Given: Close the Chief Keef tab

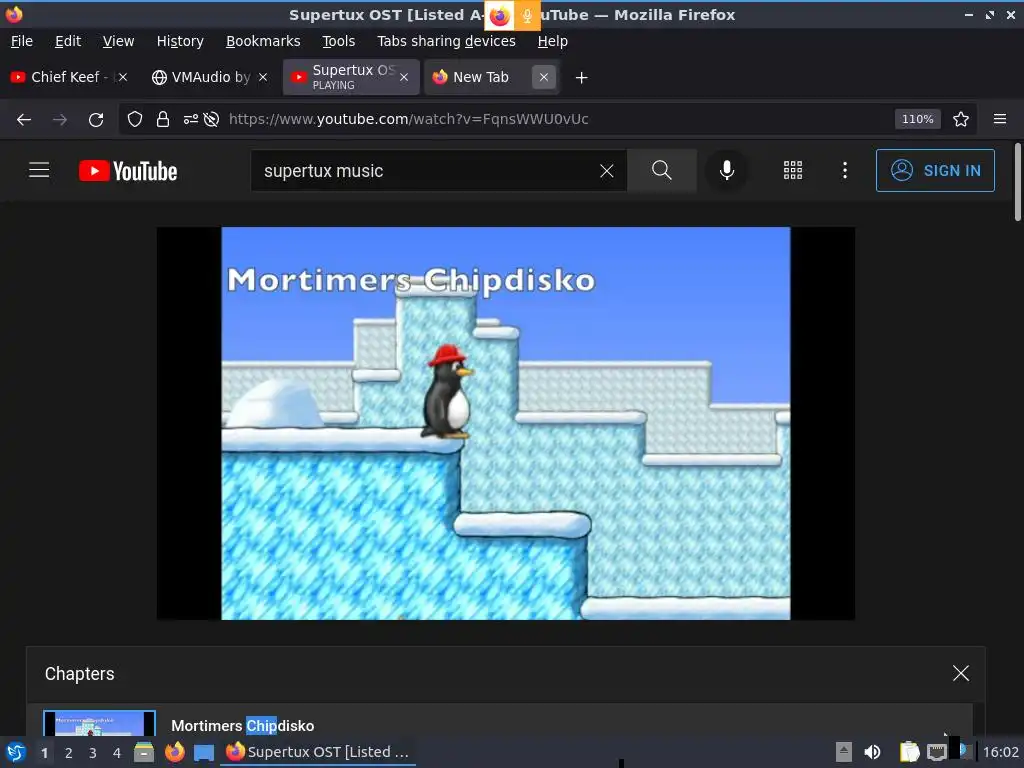Looking at the screenshot, I should 123,77.
